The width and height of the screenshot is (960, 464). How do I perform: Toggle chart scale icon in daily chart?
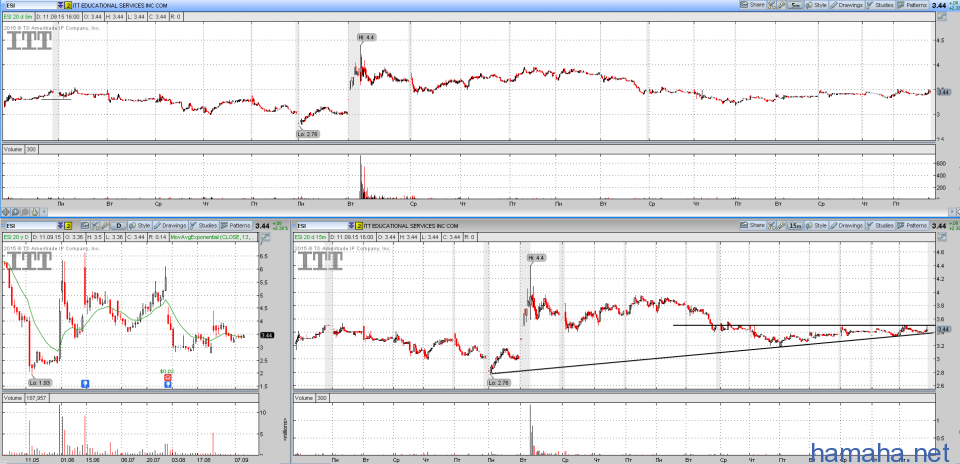point(266,237)
